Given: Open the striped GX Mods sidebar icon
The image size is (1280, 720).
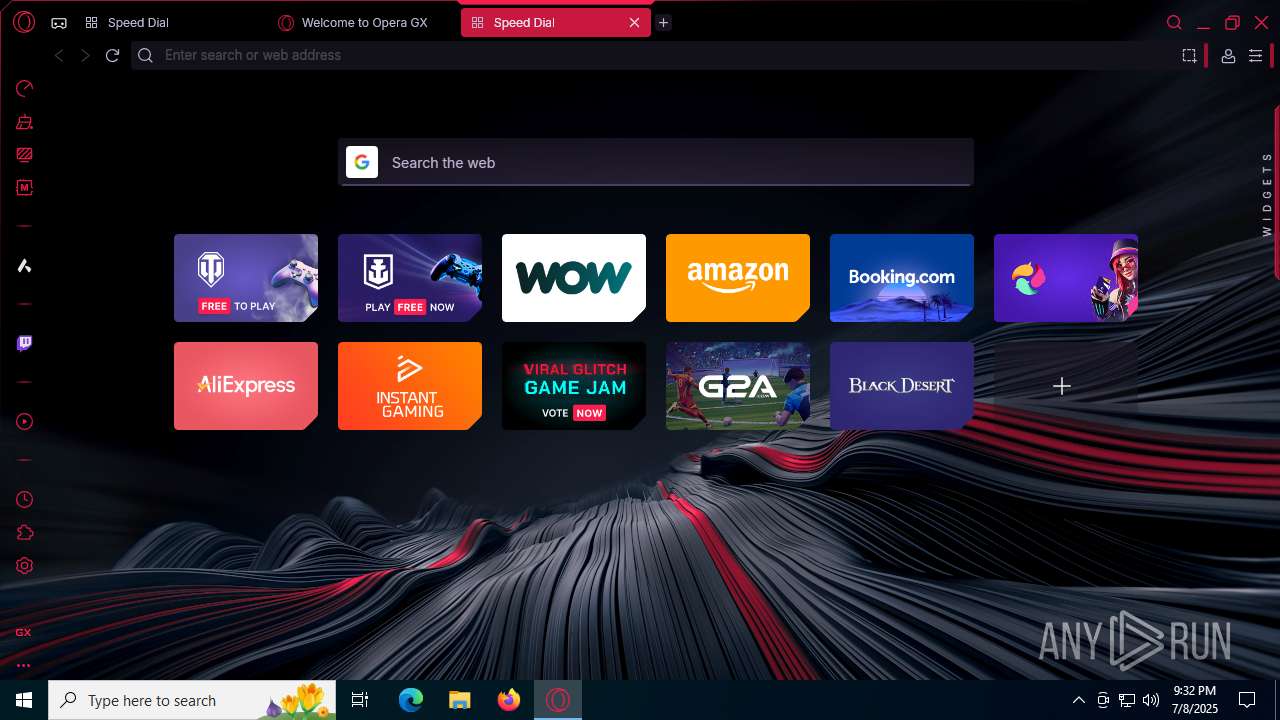Looking at the screenshot, I should coord(24,155).
